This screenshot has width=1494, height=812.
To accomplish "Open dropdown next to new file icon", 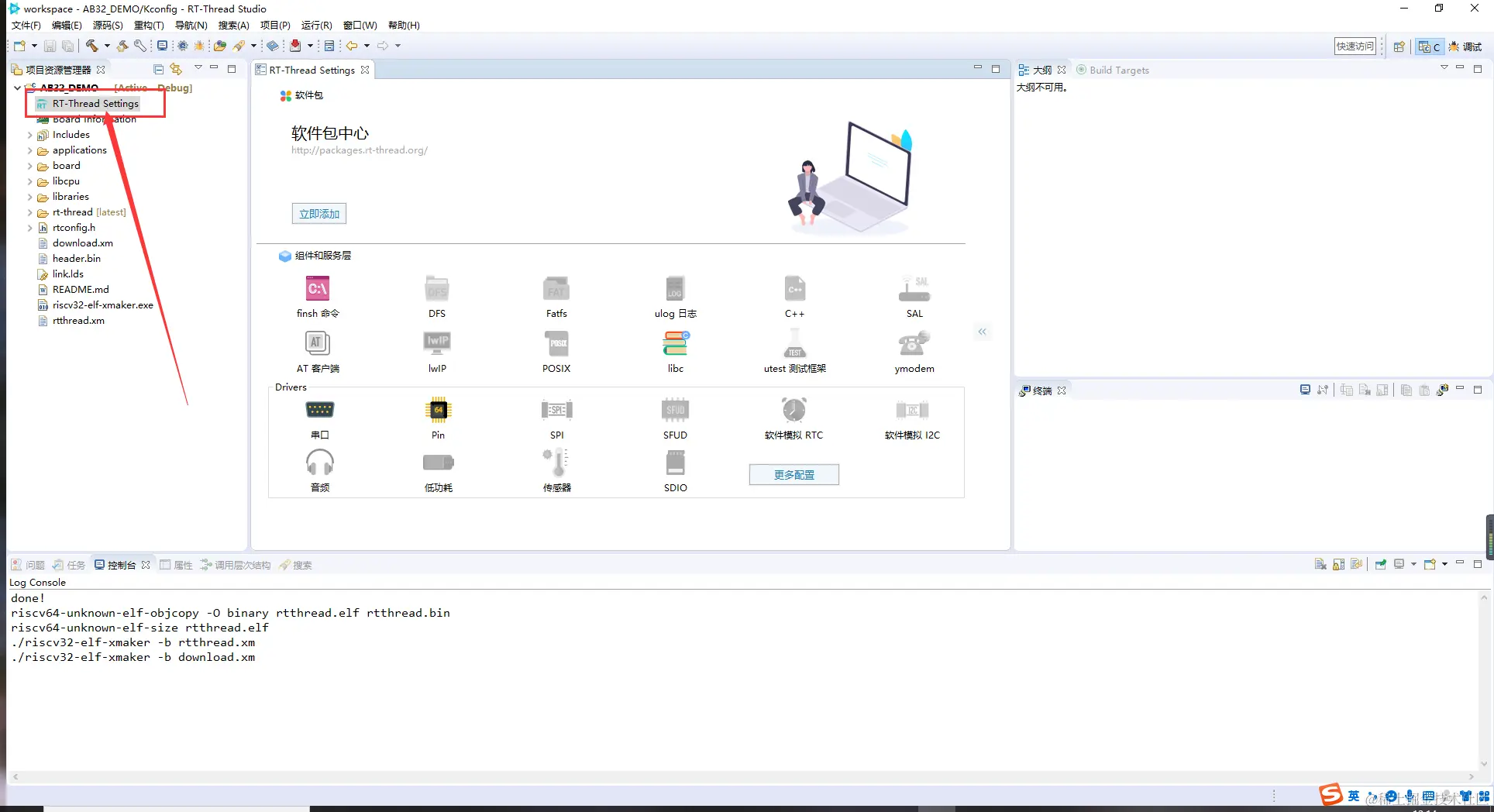I will pos(34,46).
